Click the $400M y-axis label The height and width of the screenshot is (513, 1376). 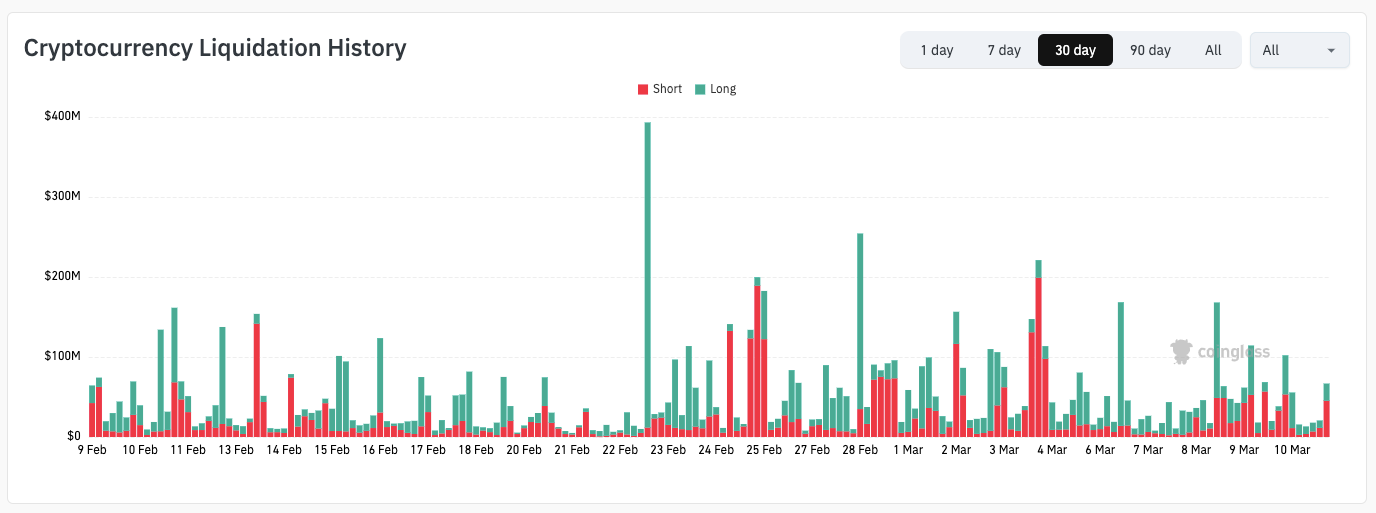pyautogui.click(x=62, y=117)
